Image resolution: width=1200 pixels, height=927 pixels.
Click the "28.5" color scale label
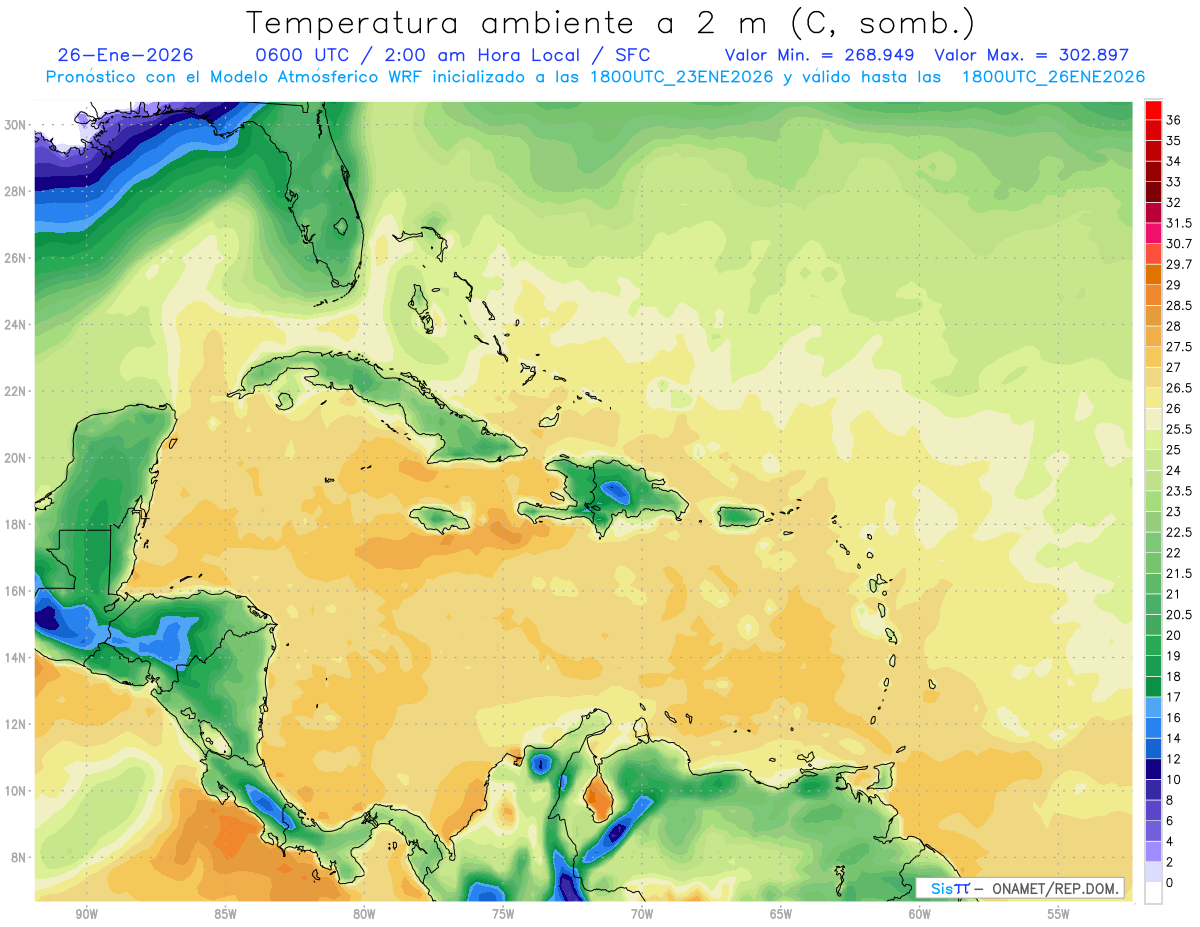[x=1179, y=306]
